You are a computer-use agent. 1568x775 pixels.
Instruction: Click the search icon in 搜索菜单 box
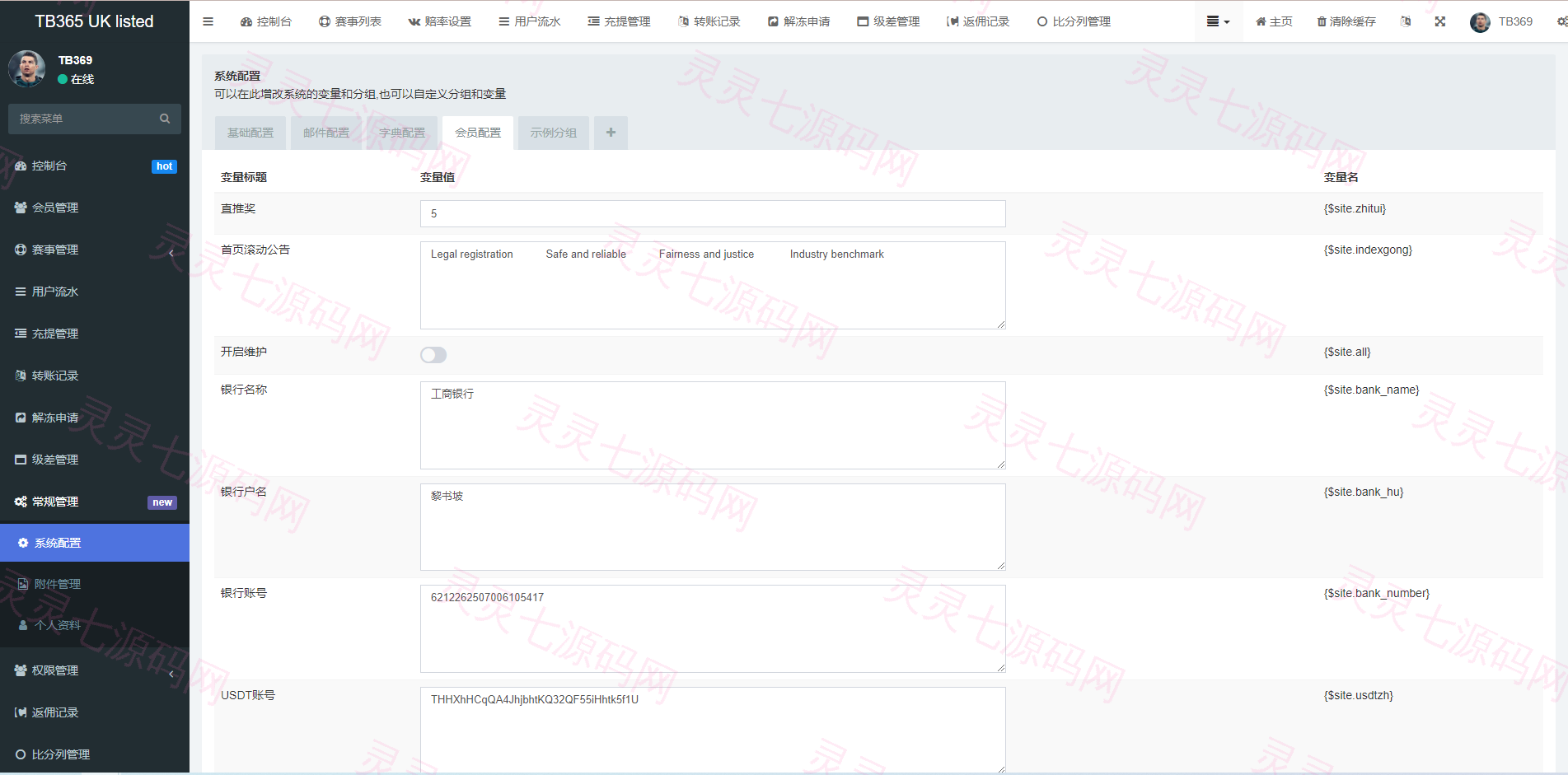[x=165, y=119]
